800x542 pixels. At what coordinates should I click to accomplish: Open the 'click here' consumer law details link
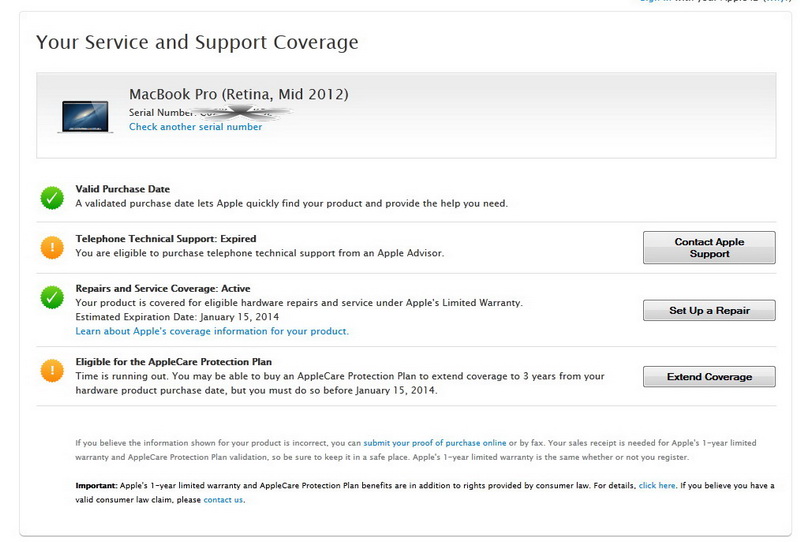tap(657, 484)
